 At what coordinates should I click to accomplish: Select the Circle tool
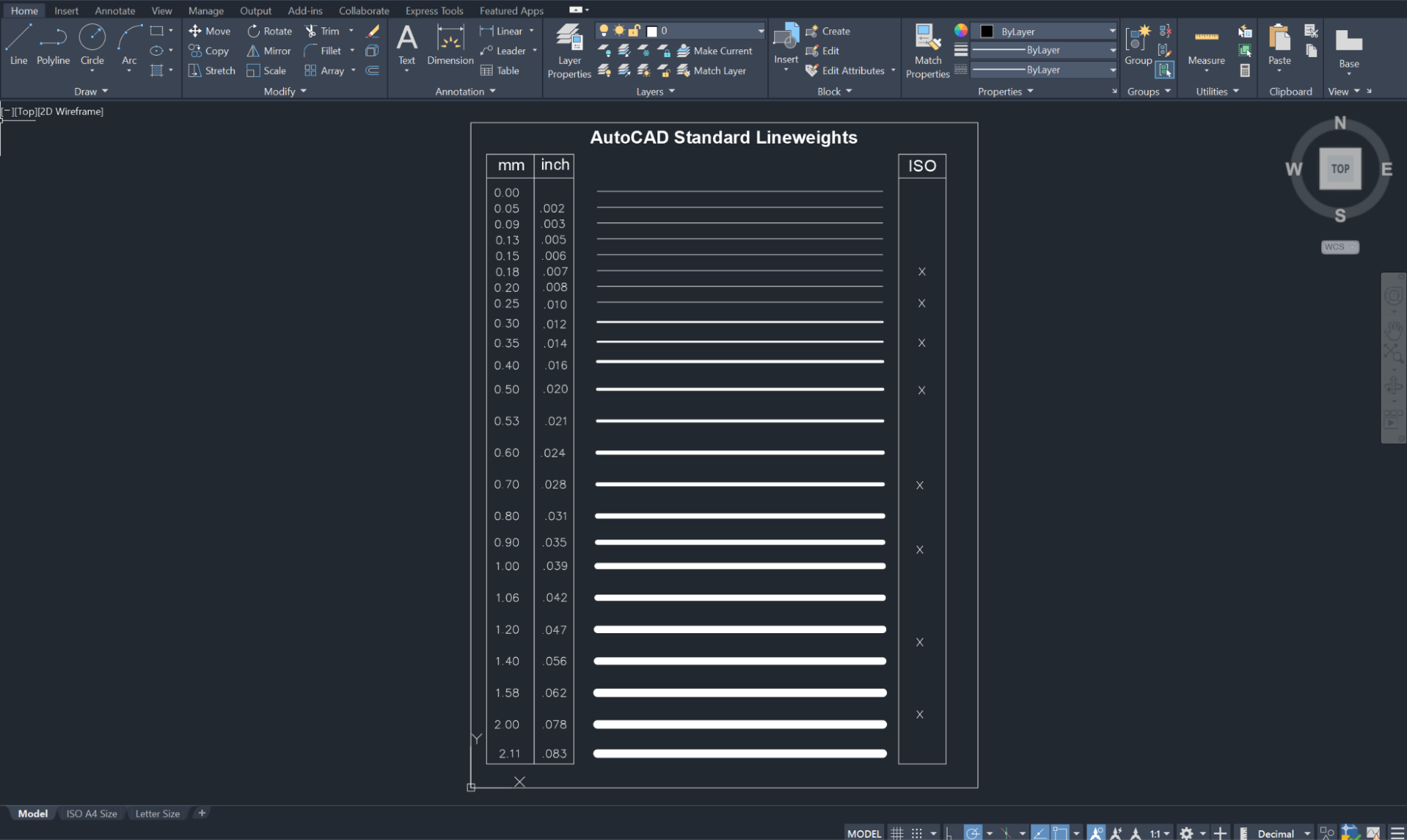(92, 44)
